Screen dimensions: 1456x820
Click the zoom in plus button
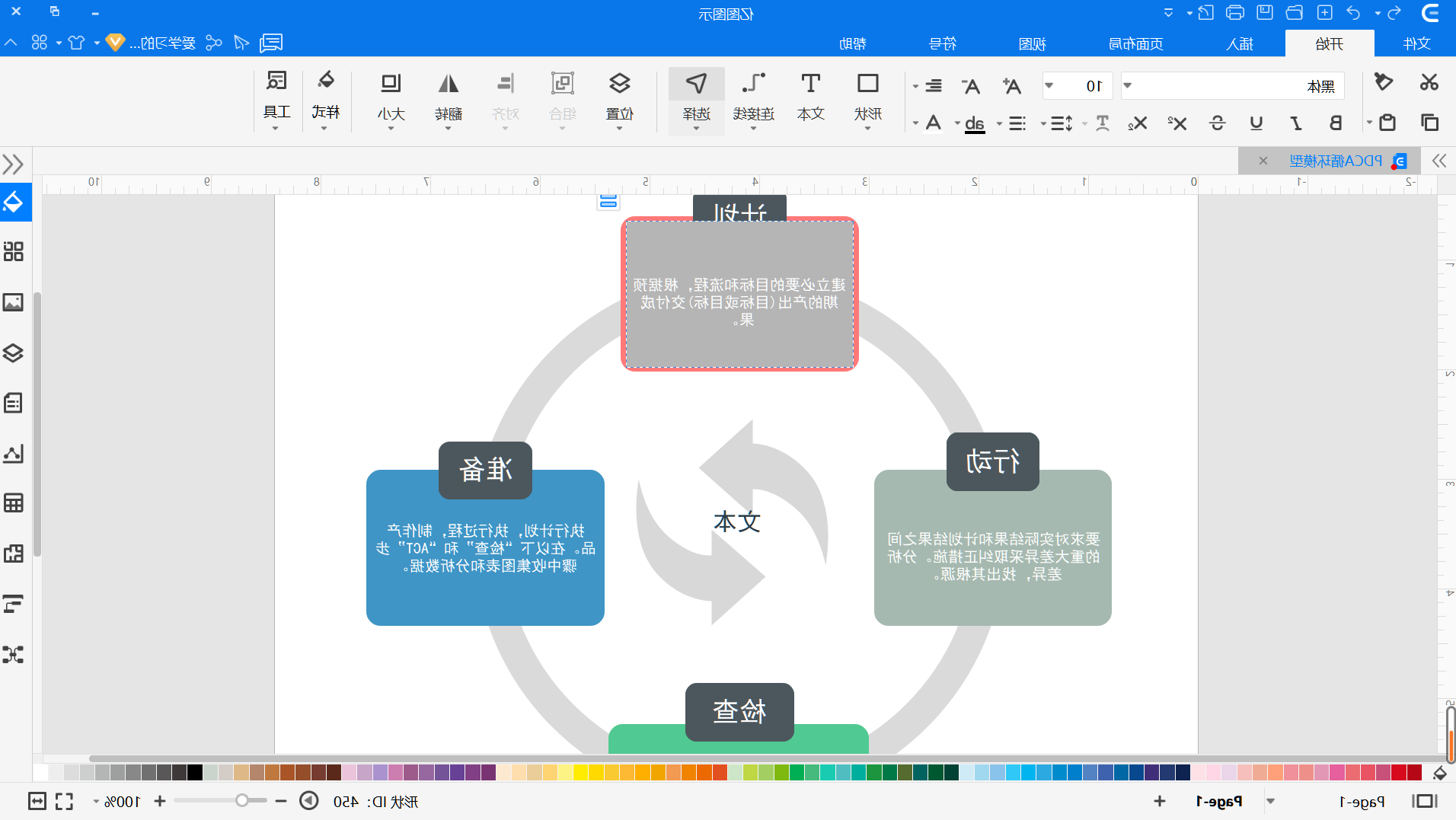(x=160, y=801)
